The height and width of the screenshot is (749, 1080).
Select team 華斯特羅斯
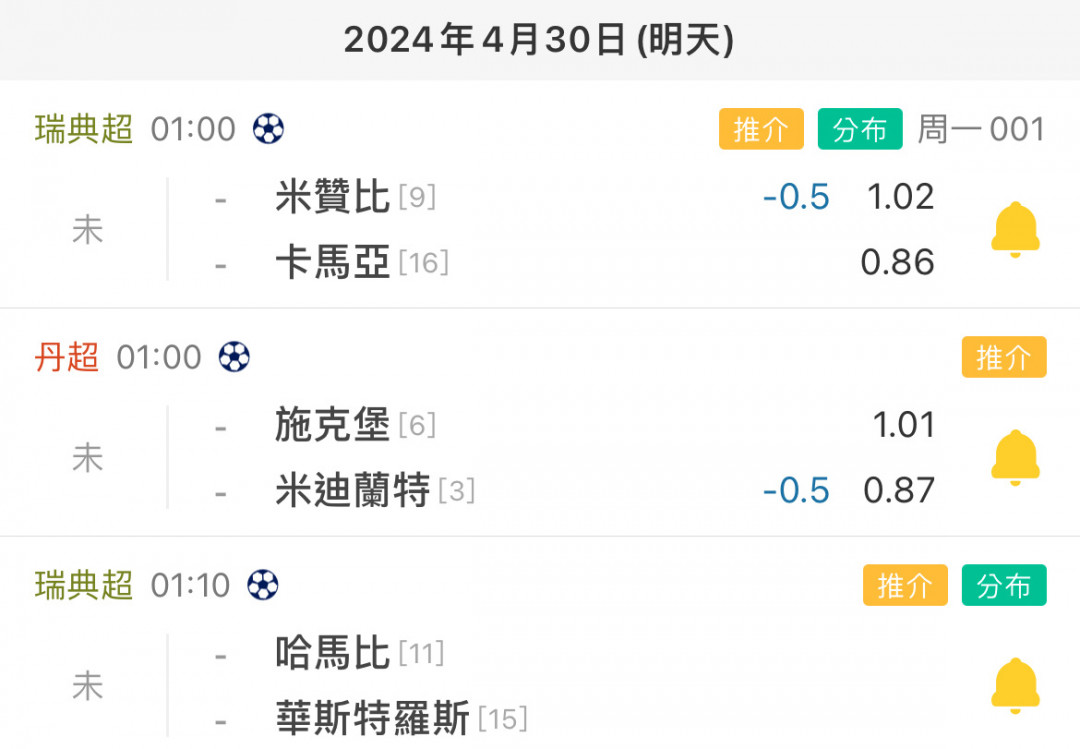[x=373, y=718]
